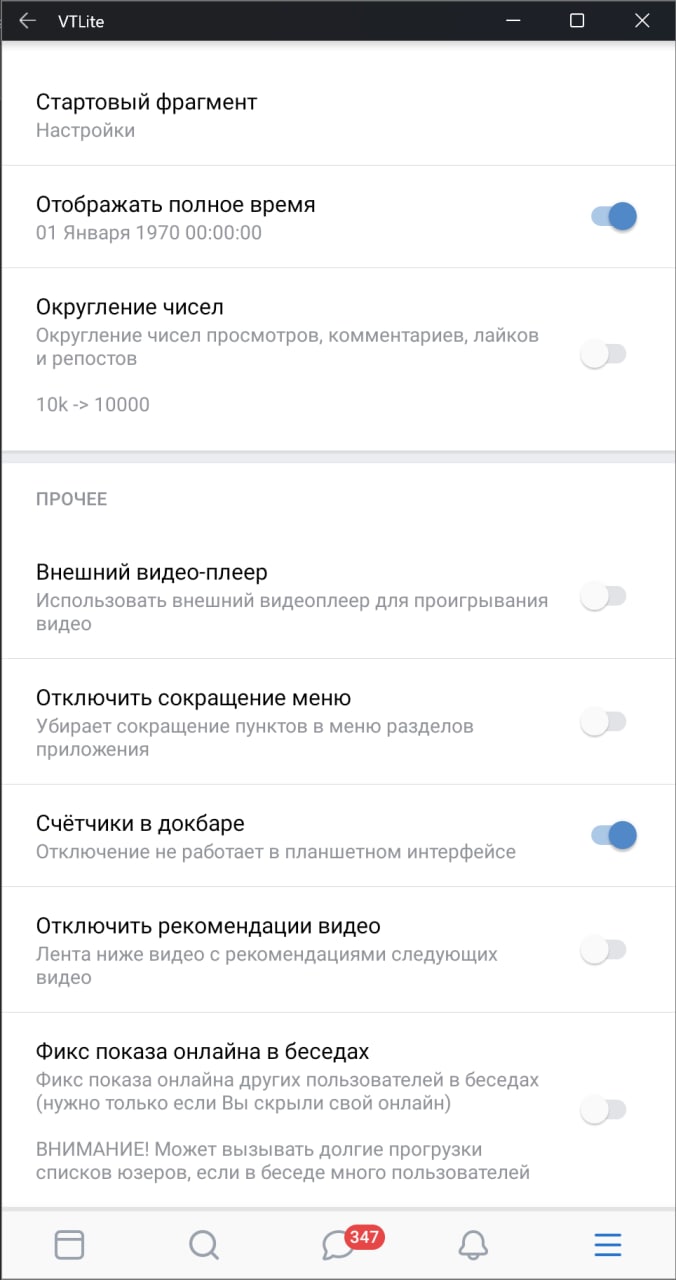Screen dimensions: 676x1280
Task: Open messages with 347 badge
Action: click(x=340, y=1244)
